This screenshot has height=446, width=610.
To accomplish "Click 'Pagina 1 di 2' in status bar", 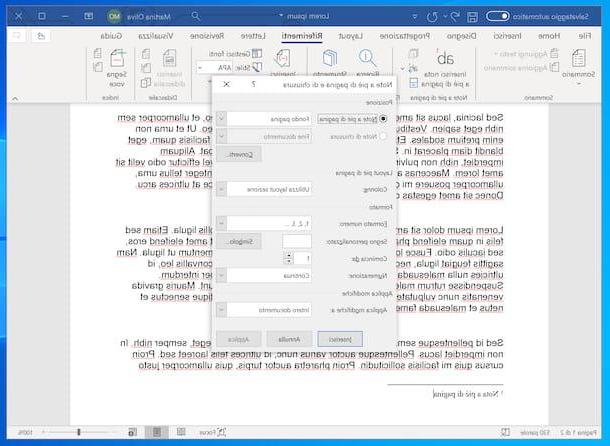I will click(578, 432).
